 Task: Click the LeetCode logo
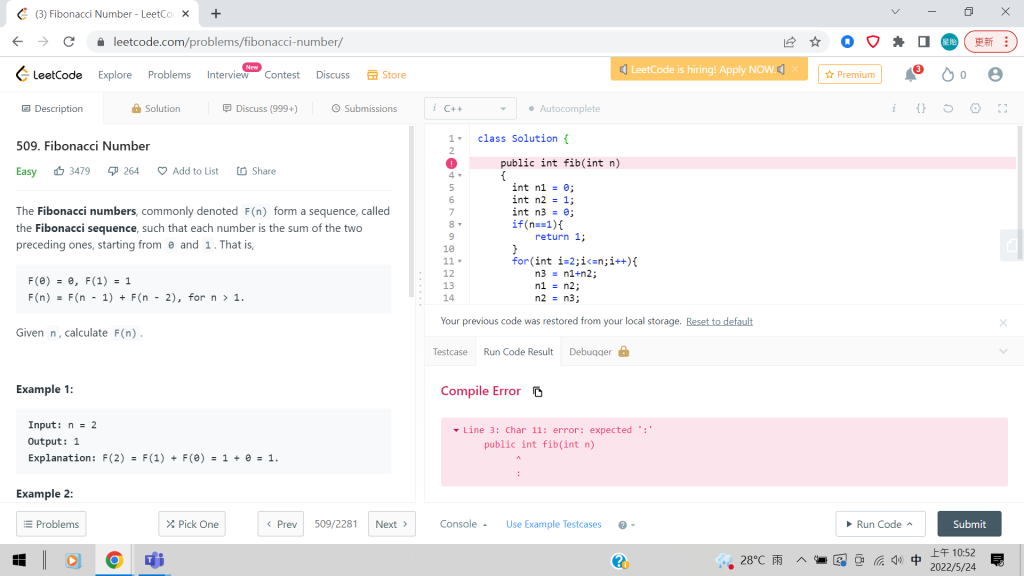click(x=49, y=74)
